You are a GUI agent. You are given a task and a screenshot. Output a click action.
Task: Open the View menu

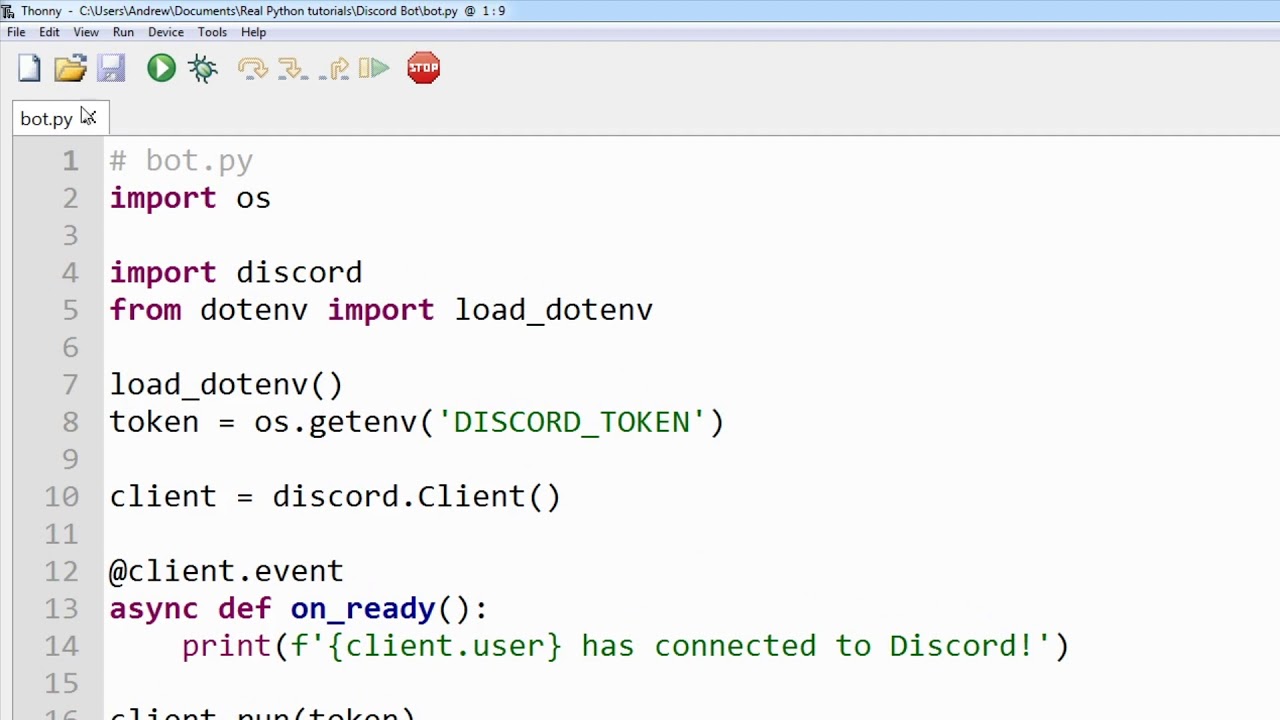tap(86, 32)
